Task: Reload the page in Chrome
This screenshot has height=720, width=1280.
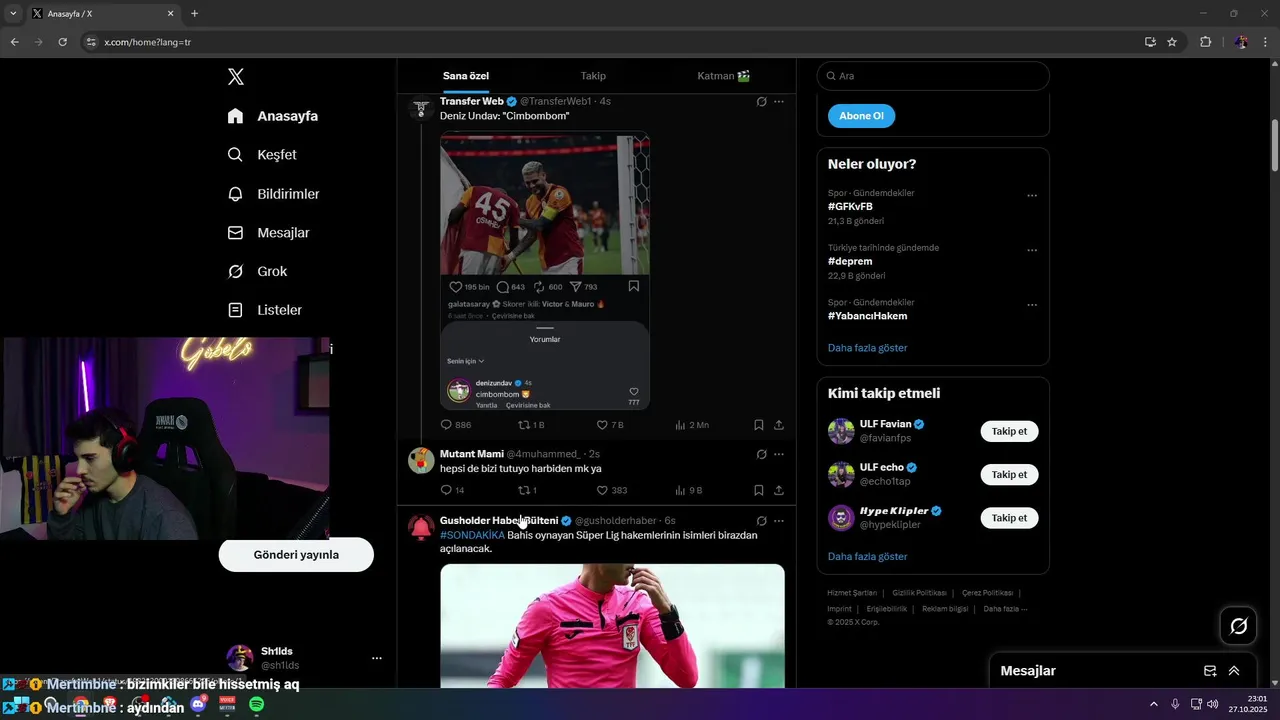Action: [x=62, y=42]
